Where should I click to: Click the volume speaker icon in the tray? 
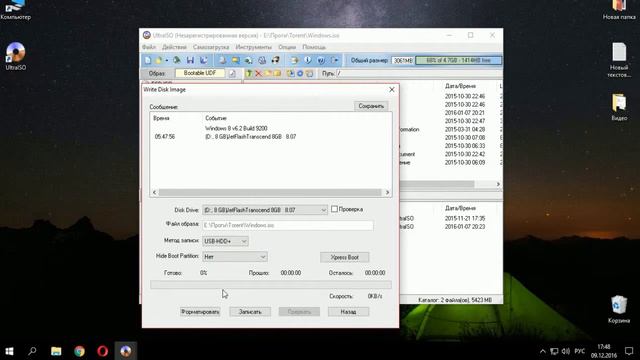tap(566, 351)
